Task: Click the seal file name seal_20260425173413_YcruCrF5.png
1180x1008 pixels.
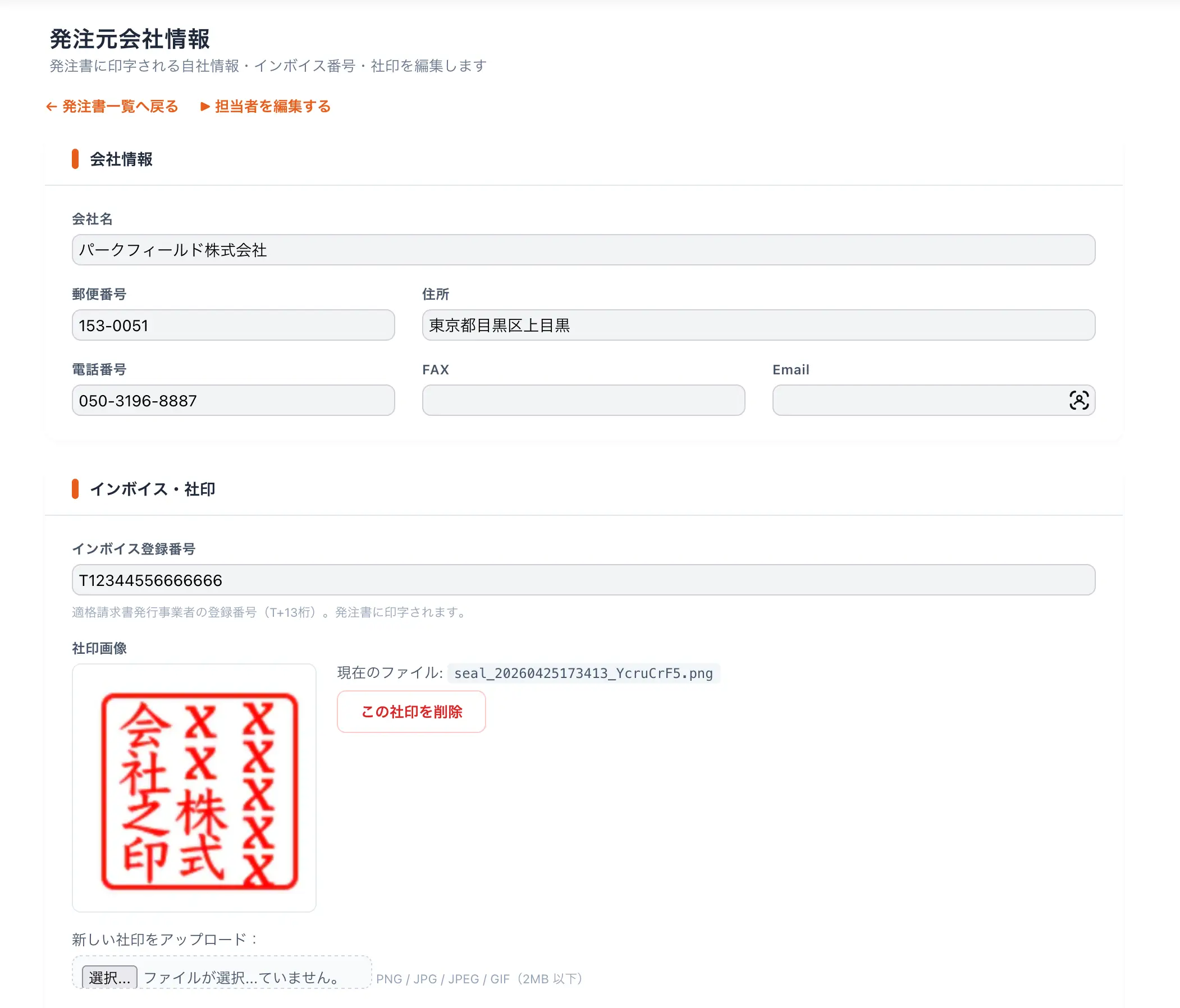Action: pos(584,673)
